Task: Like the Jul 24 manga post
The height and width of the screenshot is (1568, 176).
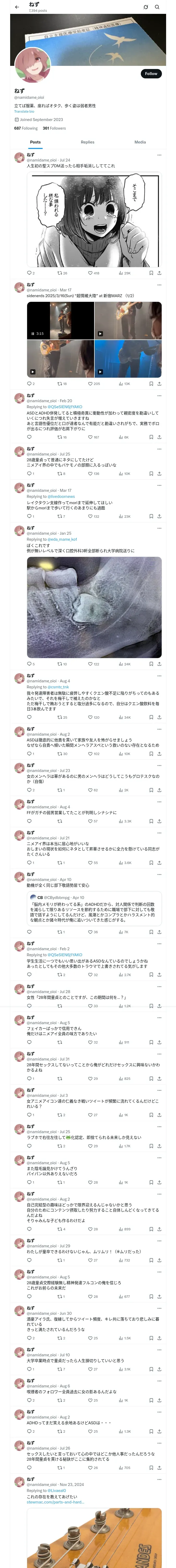Action: coord(90,273)
